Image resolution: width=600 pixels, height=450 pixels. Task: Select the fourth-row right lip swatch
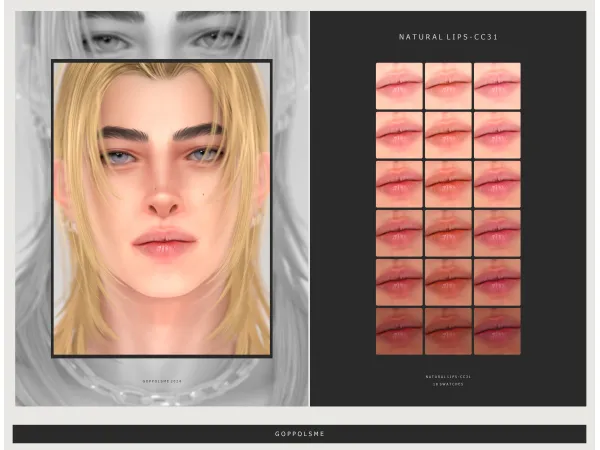click(497, 233)
